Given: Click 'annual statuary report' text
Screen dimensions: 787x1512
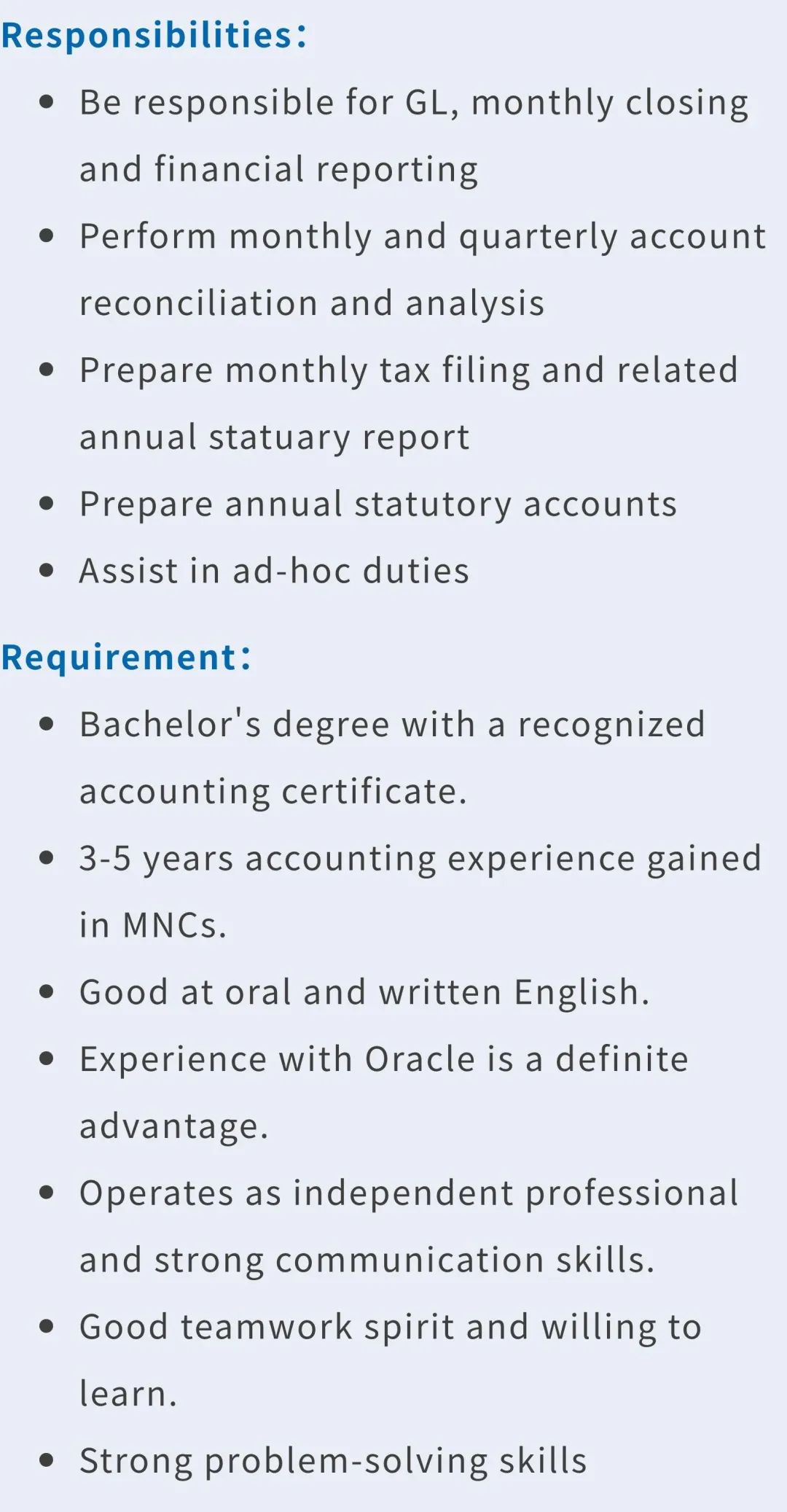Looking at the screenshot, I should pyautogui.click(x=274, y=437).
